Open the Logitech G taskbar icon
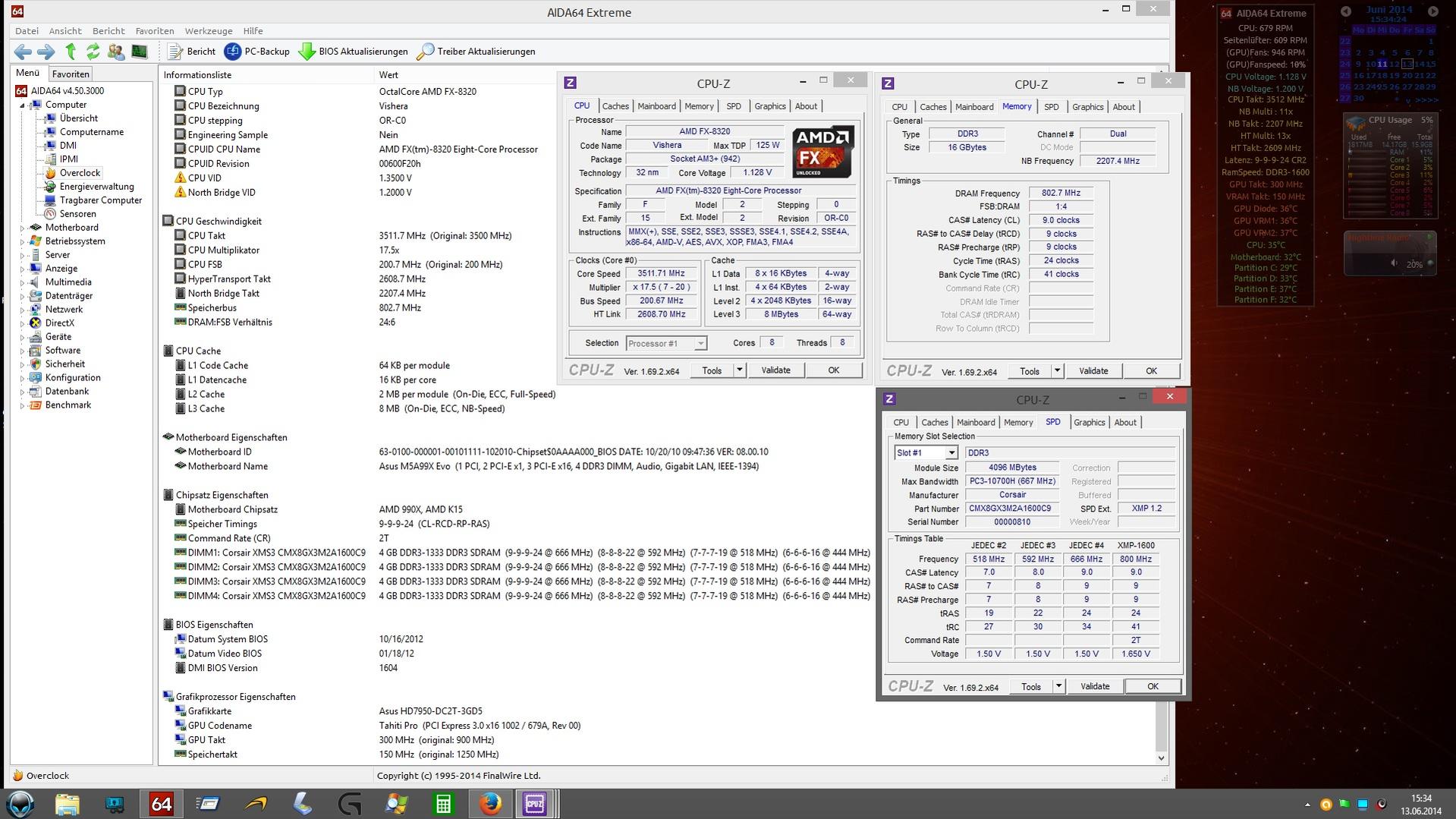The image size is (1456, 819). click(x=349, y=804)
